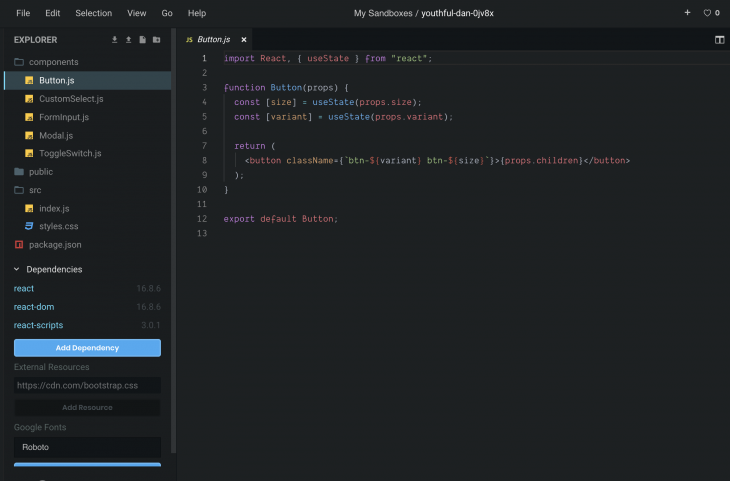This screenshot has width=730, height=481.
Task: Click 'useState(props.variant)' in line 5
Action: (388, 117)
